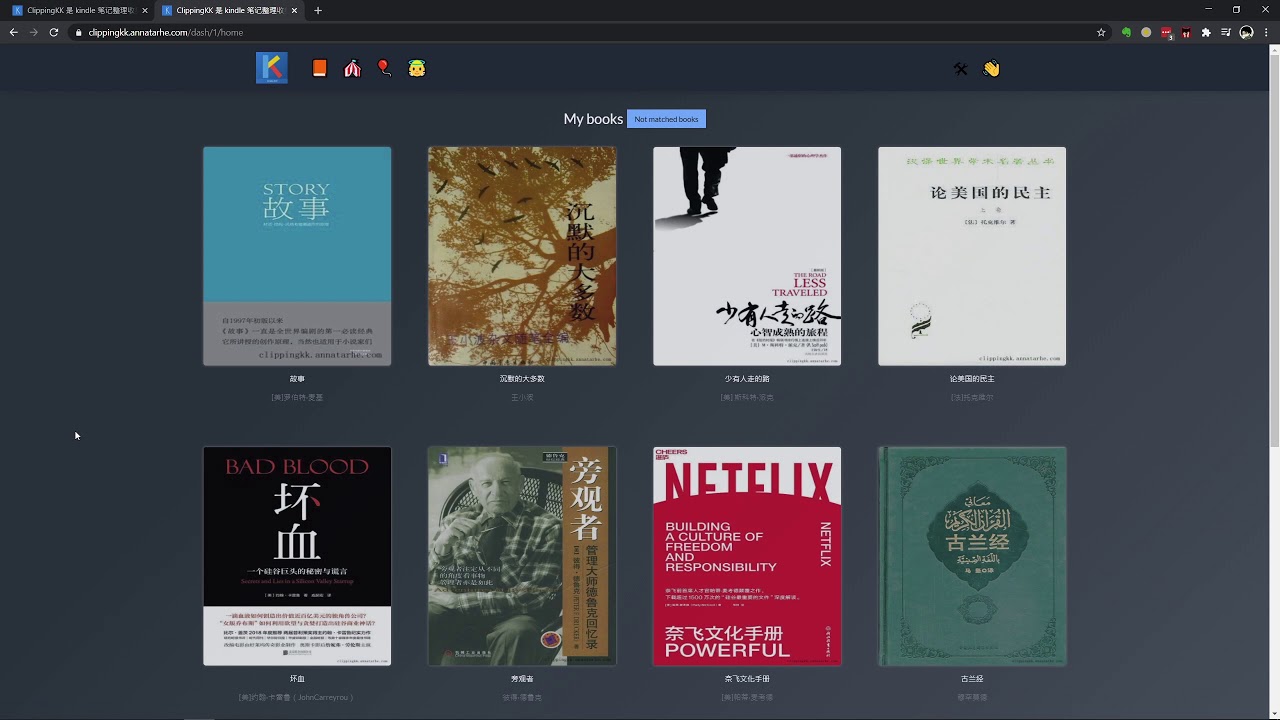1280x720 pixels.
Task: Click the Not matched books button
Action: tap(666, 119)
